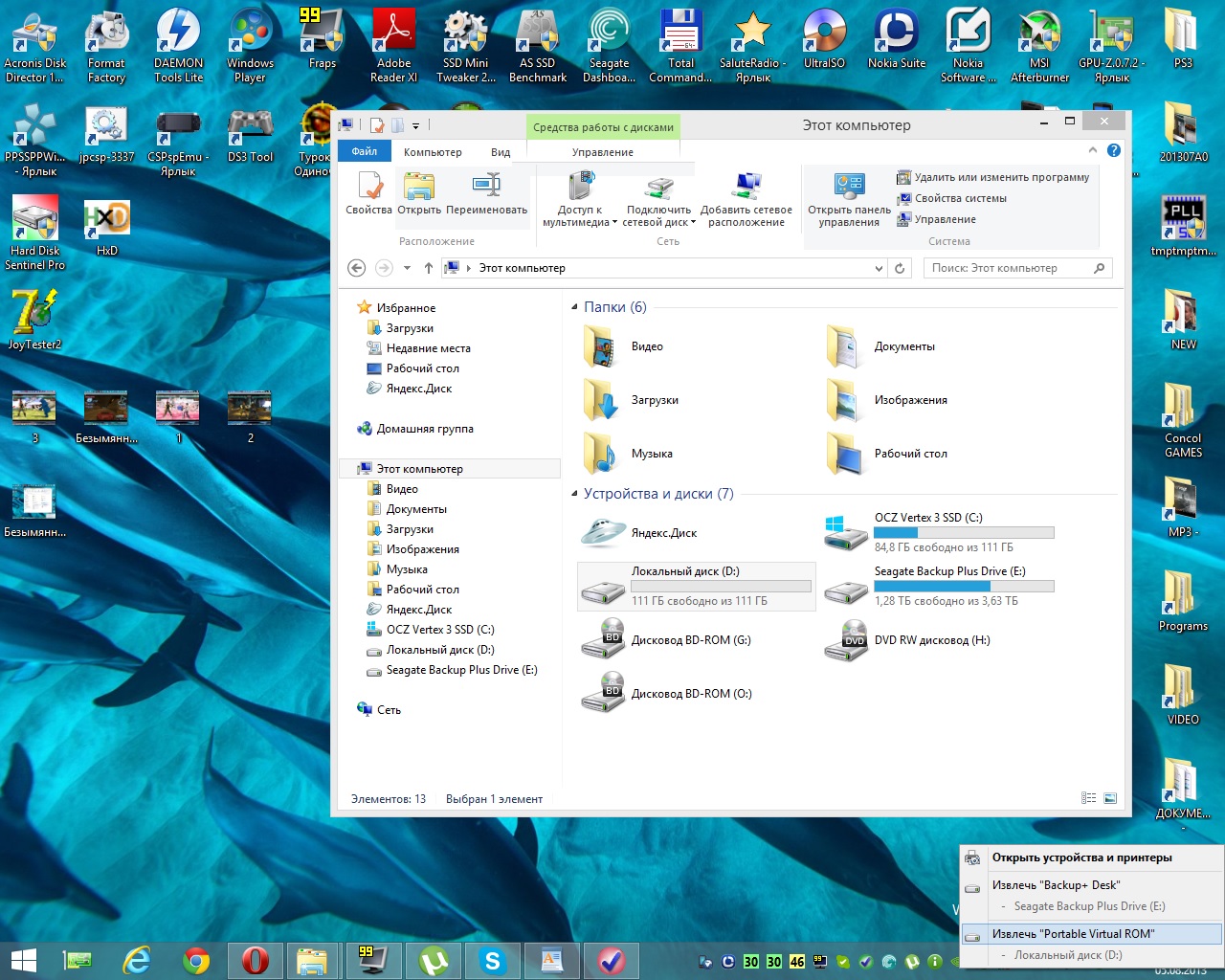Viewport: 1225px width, 980px height.
Task: Launch DAEMON Tools Lite from desktop
Action: pos(178,45)
